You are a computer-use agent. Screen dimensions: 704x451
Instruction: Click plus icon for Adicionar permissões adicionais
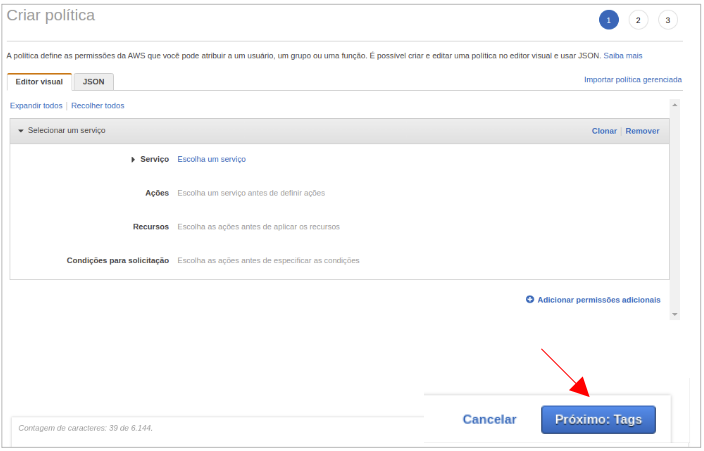530,300
